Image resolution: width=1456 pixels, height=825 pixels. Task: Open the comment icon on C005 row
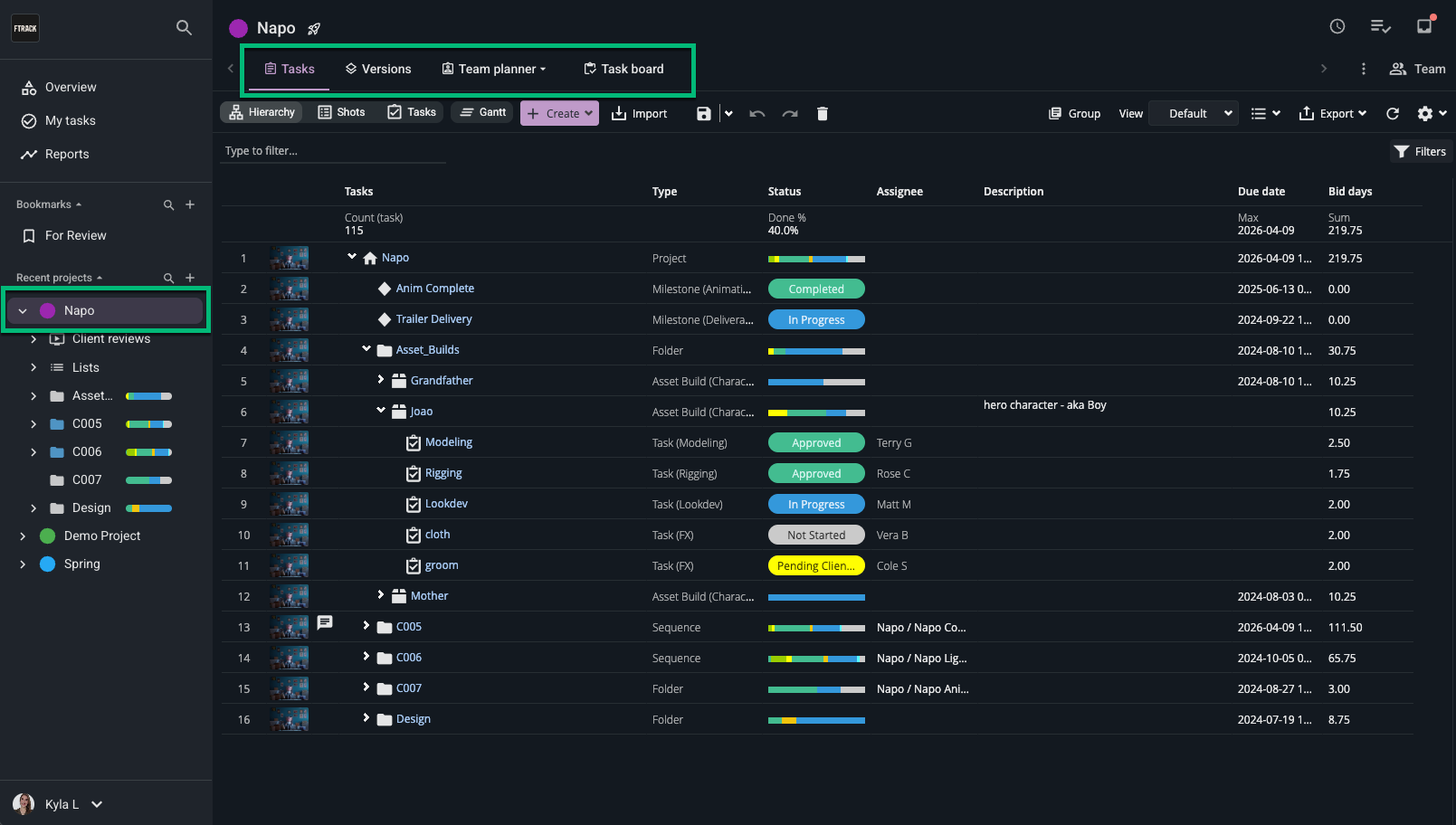tap(325, 622)
